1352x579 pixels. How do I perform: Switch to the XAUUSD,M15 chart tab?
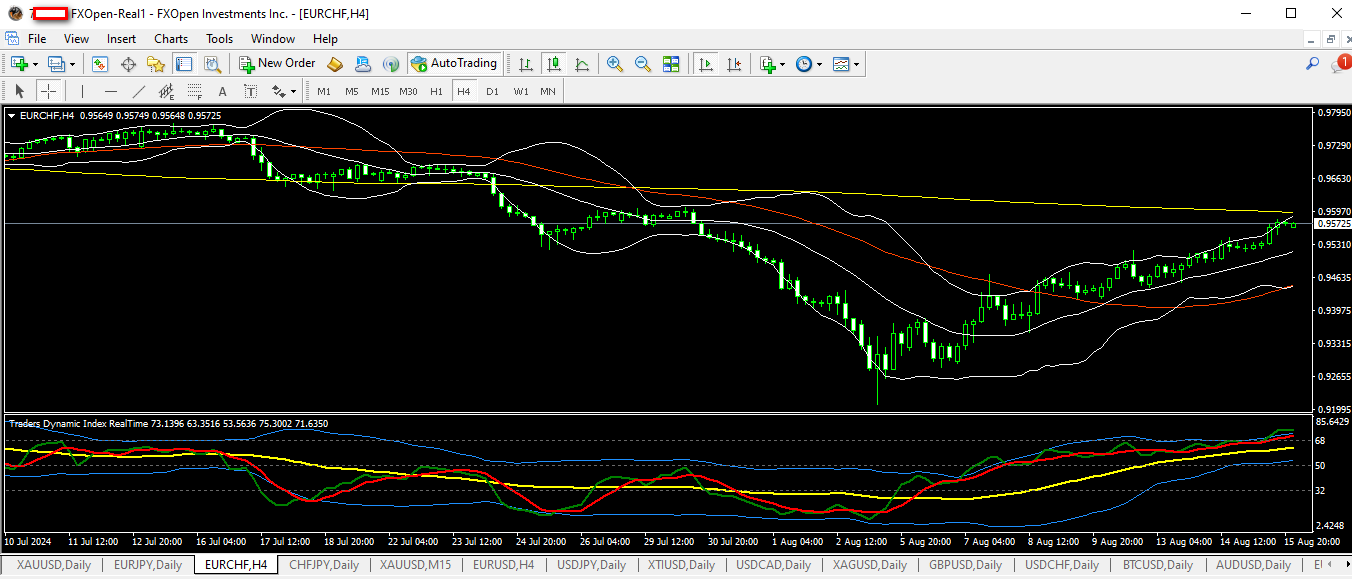[x=415, y=565]
